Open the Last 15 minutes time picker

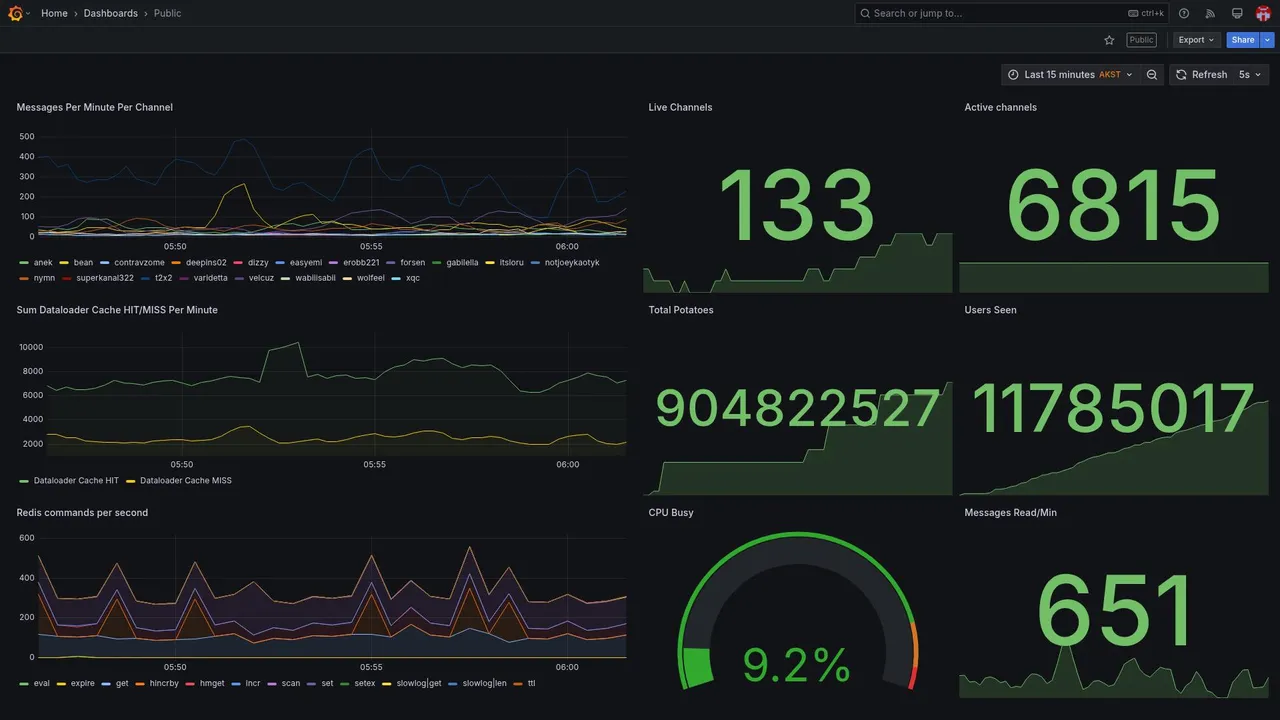click(1070, 75)
